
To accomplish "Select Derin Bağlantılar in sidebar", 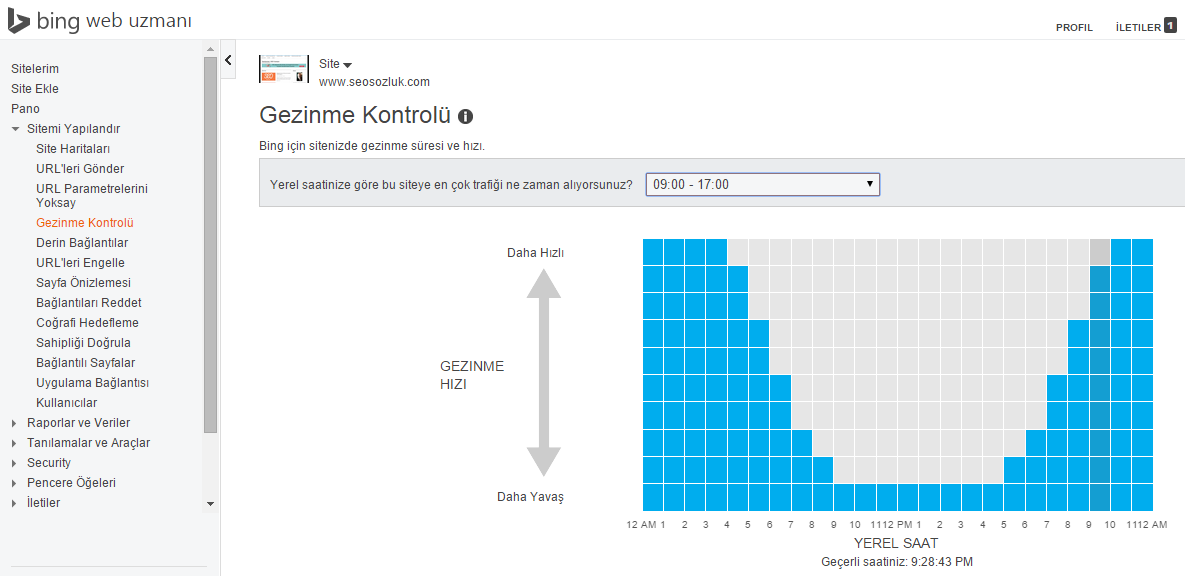I will click(82, 243).
